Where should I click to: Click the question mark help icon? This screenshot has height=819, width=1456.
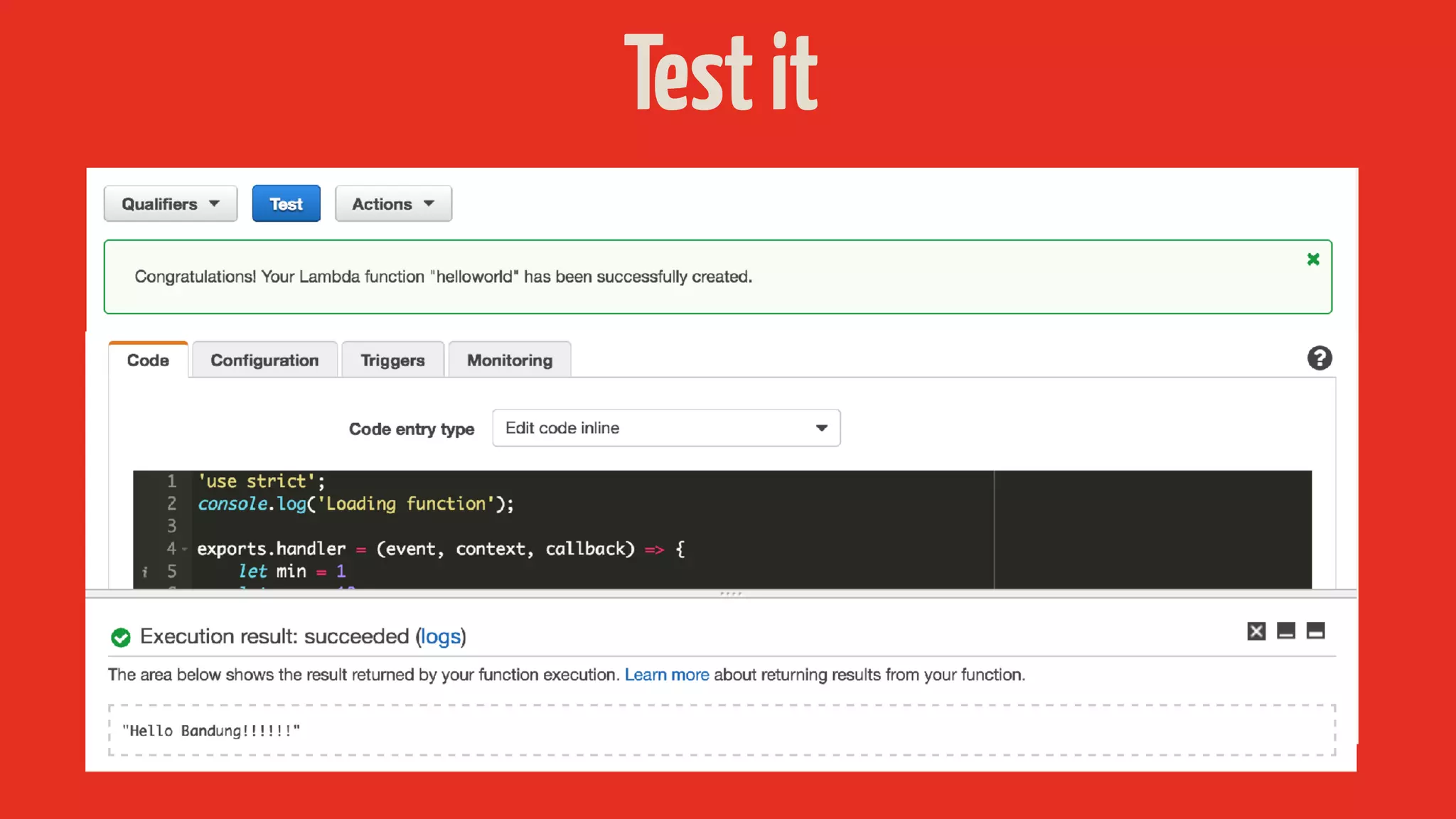point(1319,358)
